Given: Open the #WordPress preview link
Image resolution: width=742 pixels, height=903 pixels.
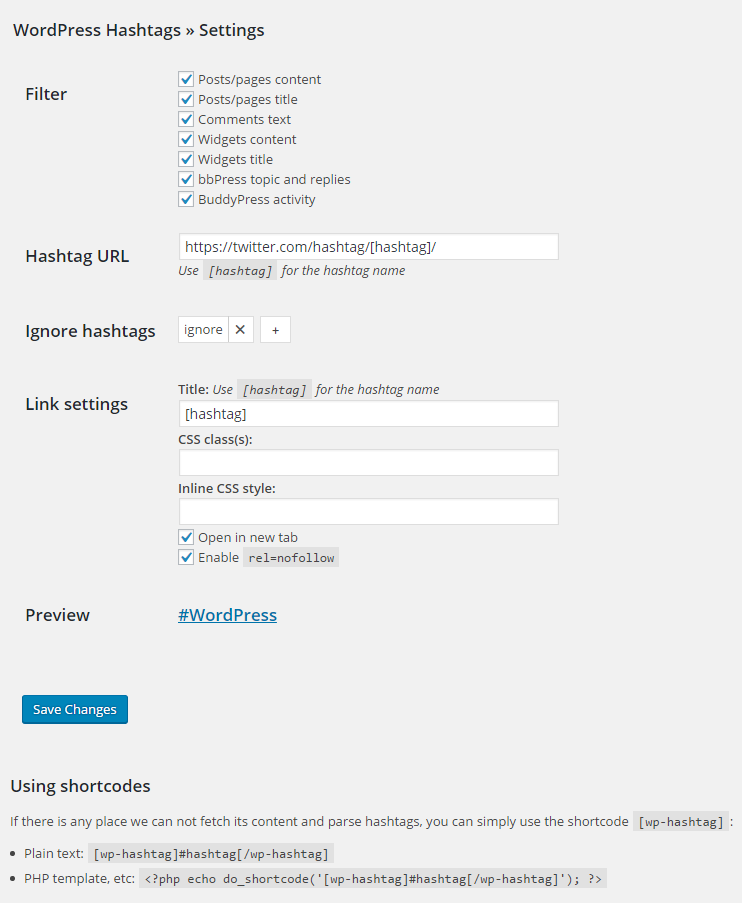Looking at the screenshot, I should 228,615.
